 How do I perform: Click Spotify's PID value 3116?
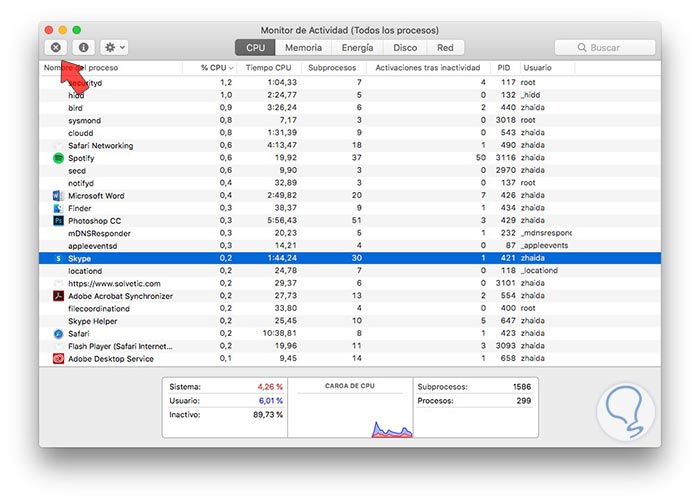(505, 158)
